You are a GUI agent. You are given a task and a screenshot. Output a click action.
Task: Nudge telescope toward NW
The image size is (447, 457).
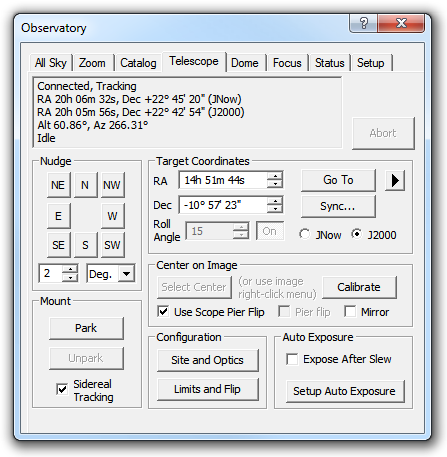point(112,185)
